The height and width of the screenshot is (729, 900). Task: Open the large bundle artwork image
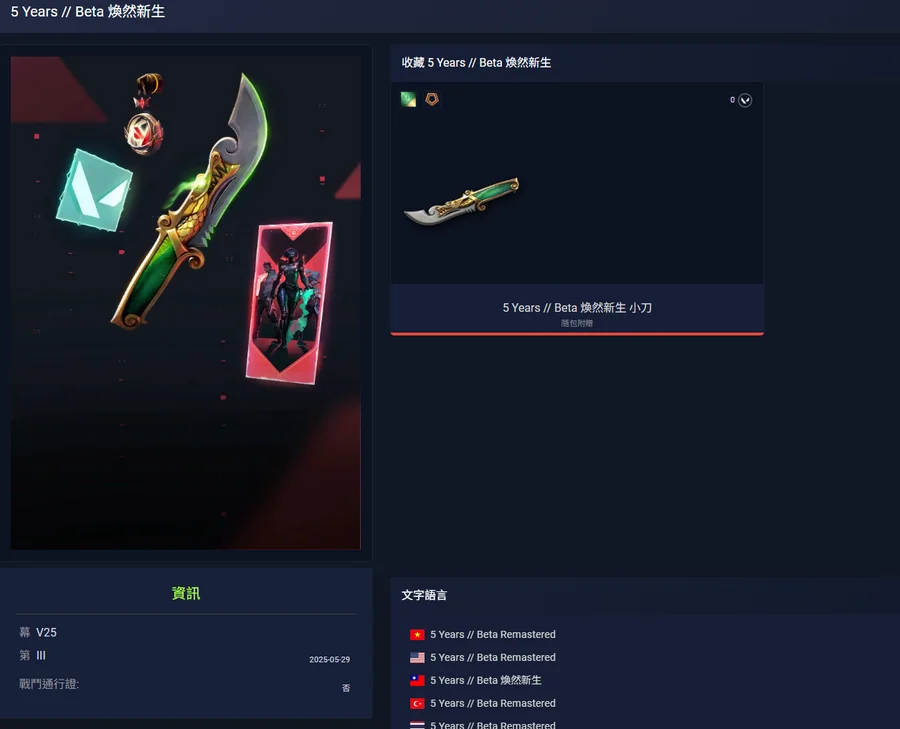pos(185,303)
